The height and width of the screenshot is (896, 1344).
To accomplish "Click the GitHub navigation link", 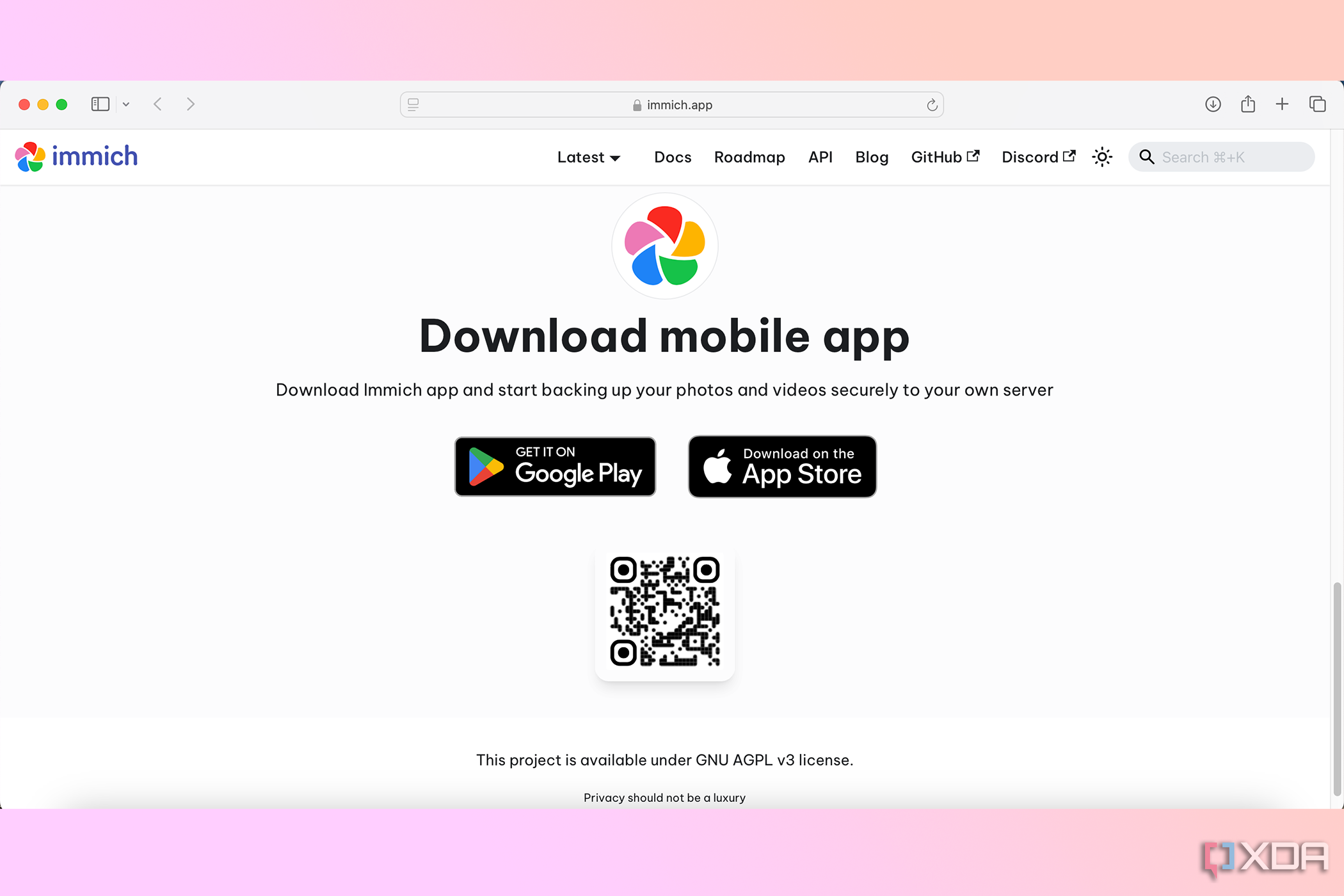I will pyautogui.click(x=944, y=157).
